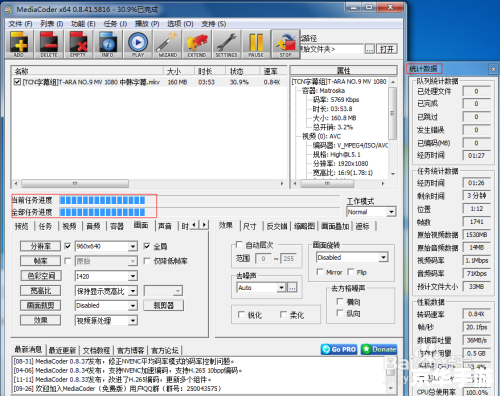The image size is (500, 396).
Task: Open the INFO toolbar icon
Action: tap(108, 44)
